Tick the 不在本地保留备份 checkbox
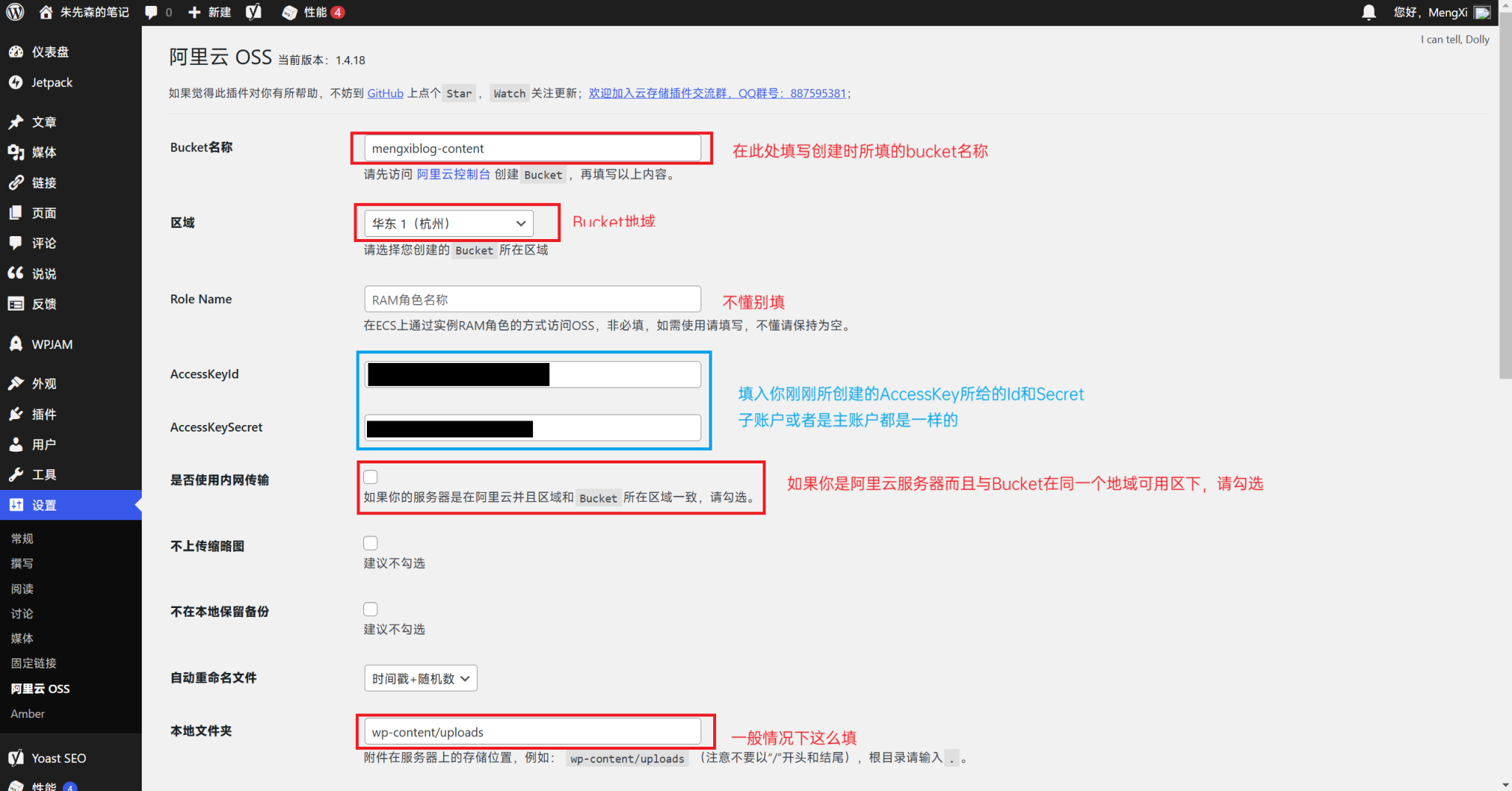 (371, 609)
